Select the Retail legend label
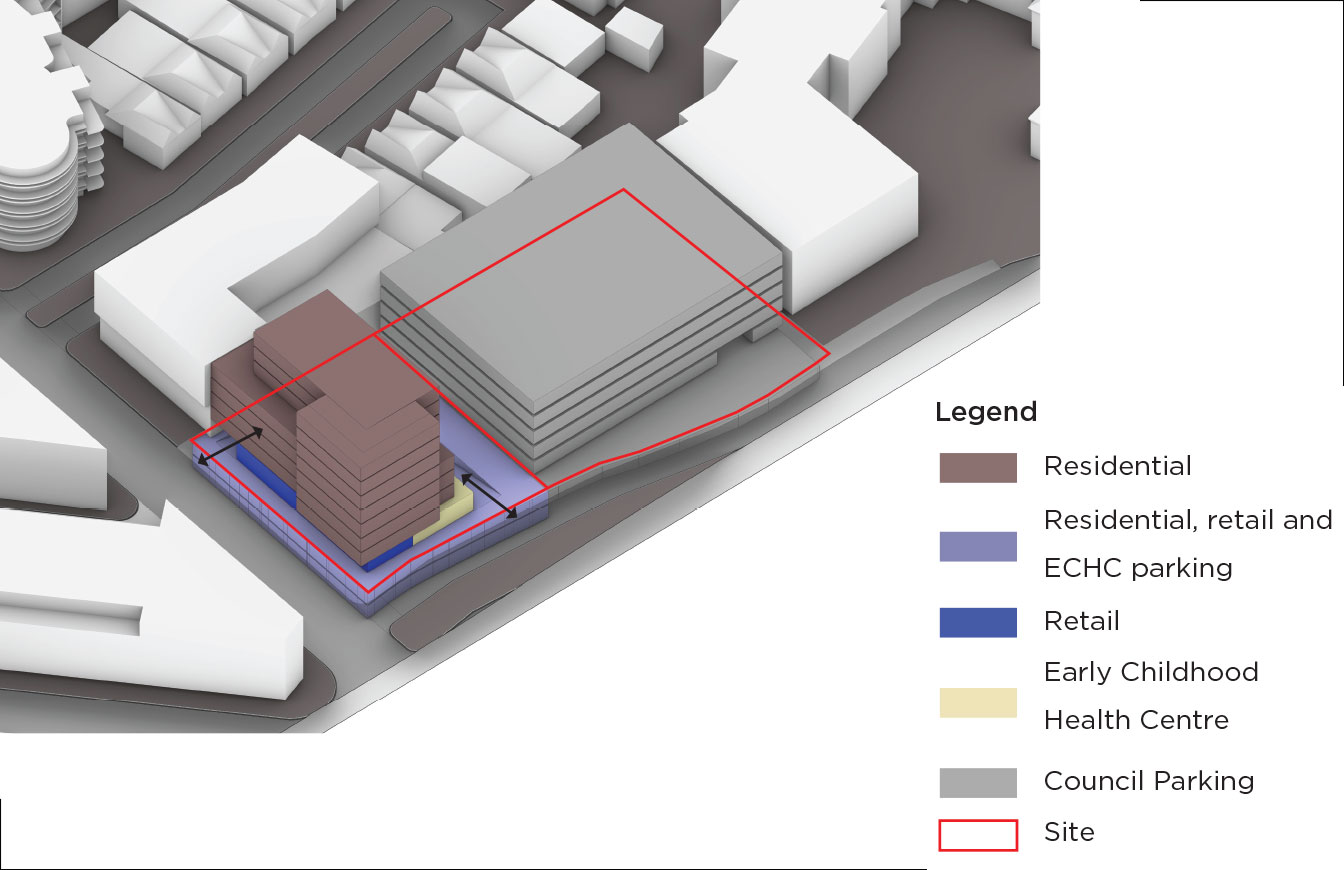Viewport: 1344px width, 870px height. [1081, 621]
